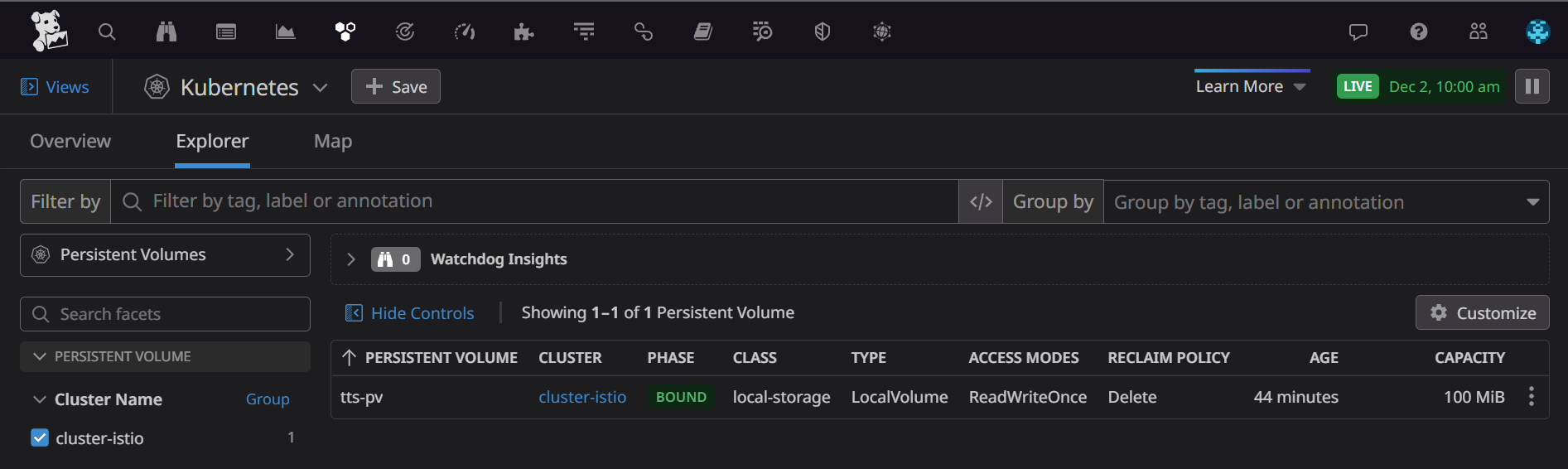Click the Kubernetes helm icon beside title

pyautogui.click(x=157, y=86)
